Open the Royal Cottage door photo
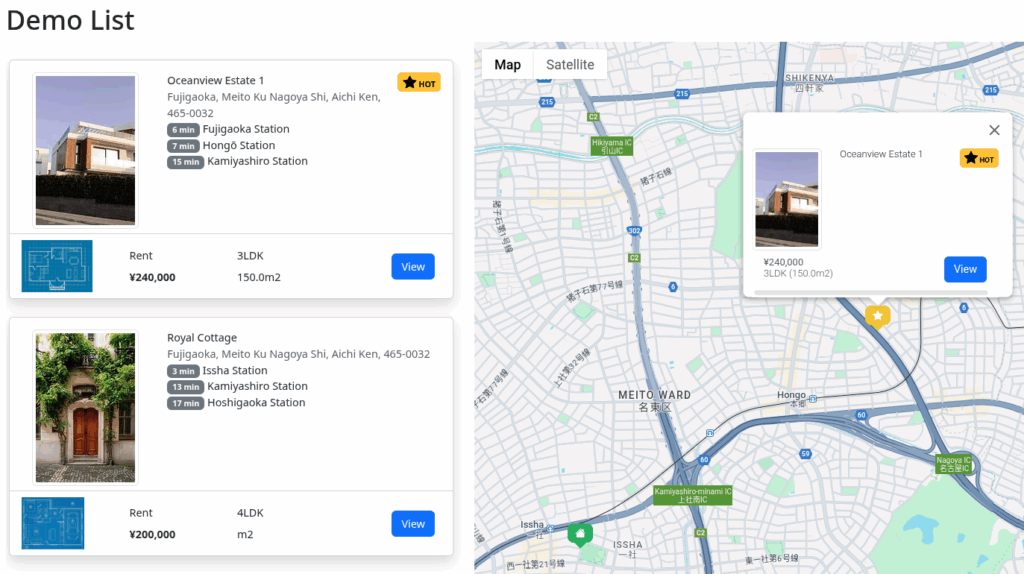Image resolution: width=1024 pixels, height=574 pixels. (x=85, y=407)
